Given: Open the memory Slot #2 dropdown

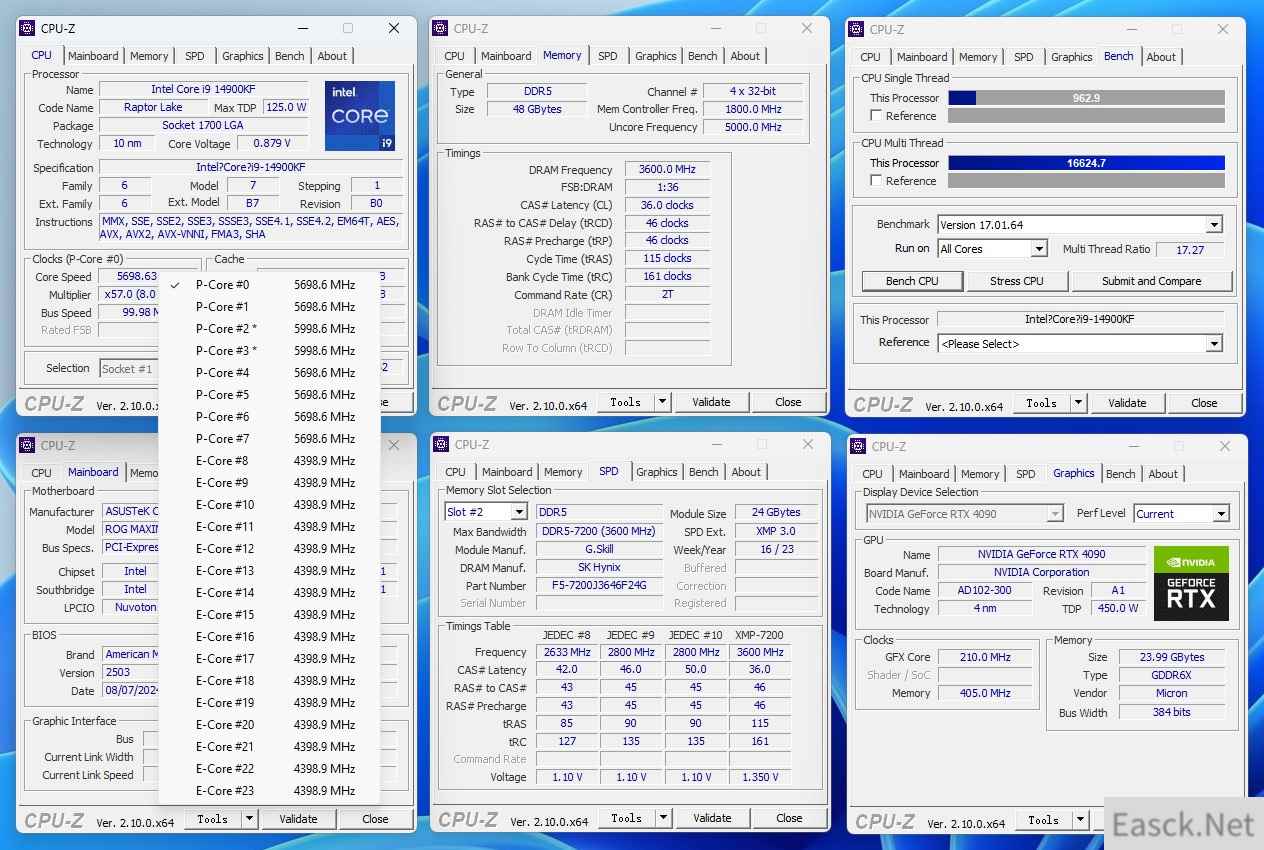Looking at the screenshot, I should (519, 512).
